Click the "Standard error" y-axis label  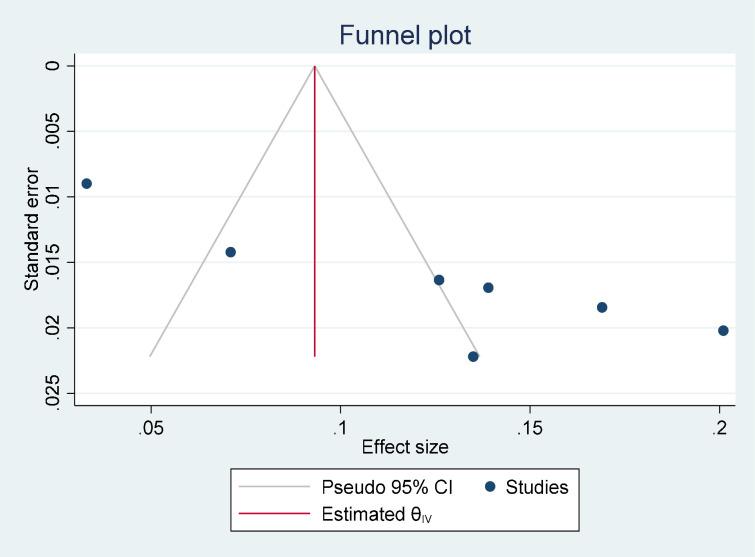33,229
